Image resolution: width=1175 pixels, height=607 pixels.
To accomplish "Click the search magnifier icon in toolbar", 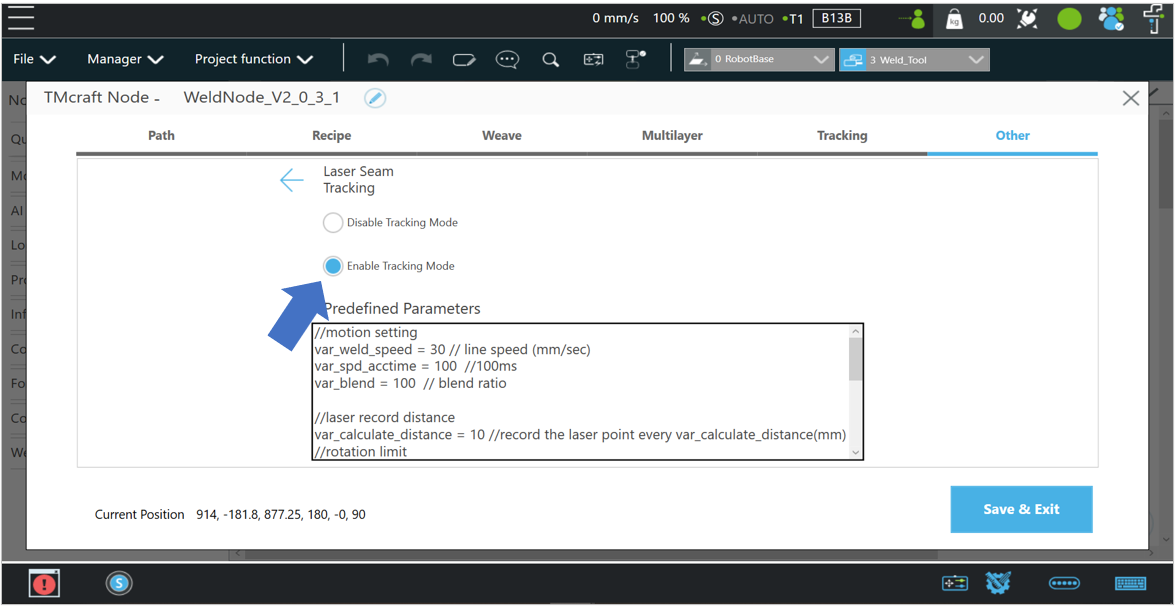I will (550, 60).
